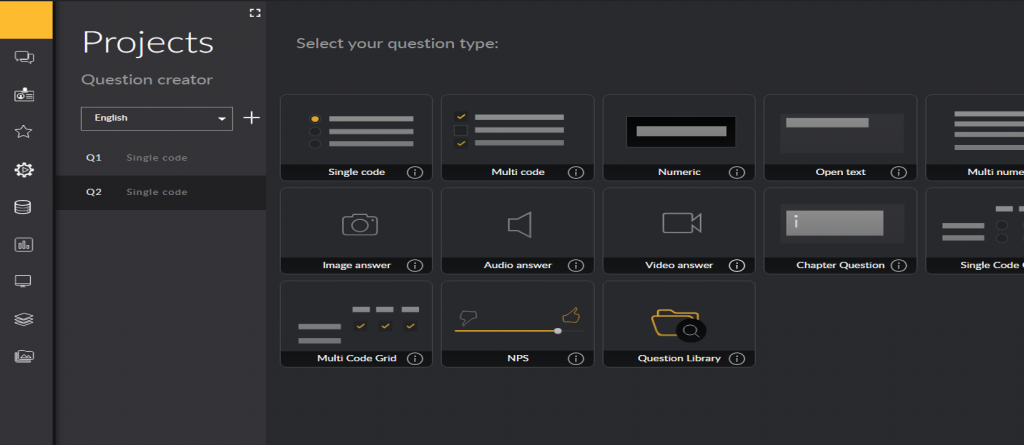The image size is (1024, 445).
Task: Choose the Audio answer speaker tile
Action: (517, 231)
